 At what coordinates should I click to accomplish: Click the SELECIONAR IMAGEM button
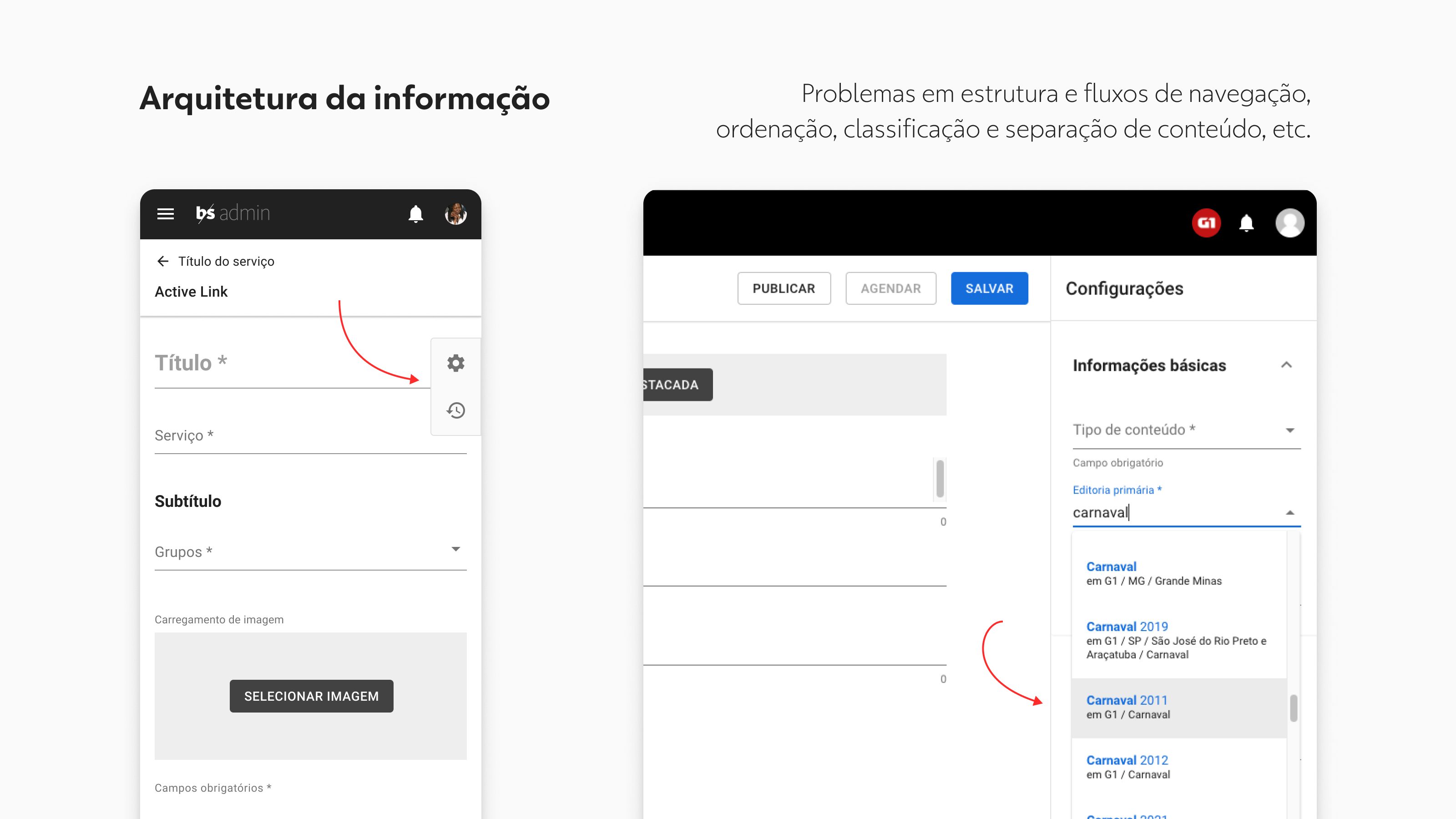pos(311,696)
